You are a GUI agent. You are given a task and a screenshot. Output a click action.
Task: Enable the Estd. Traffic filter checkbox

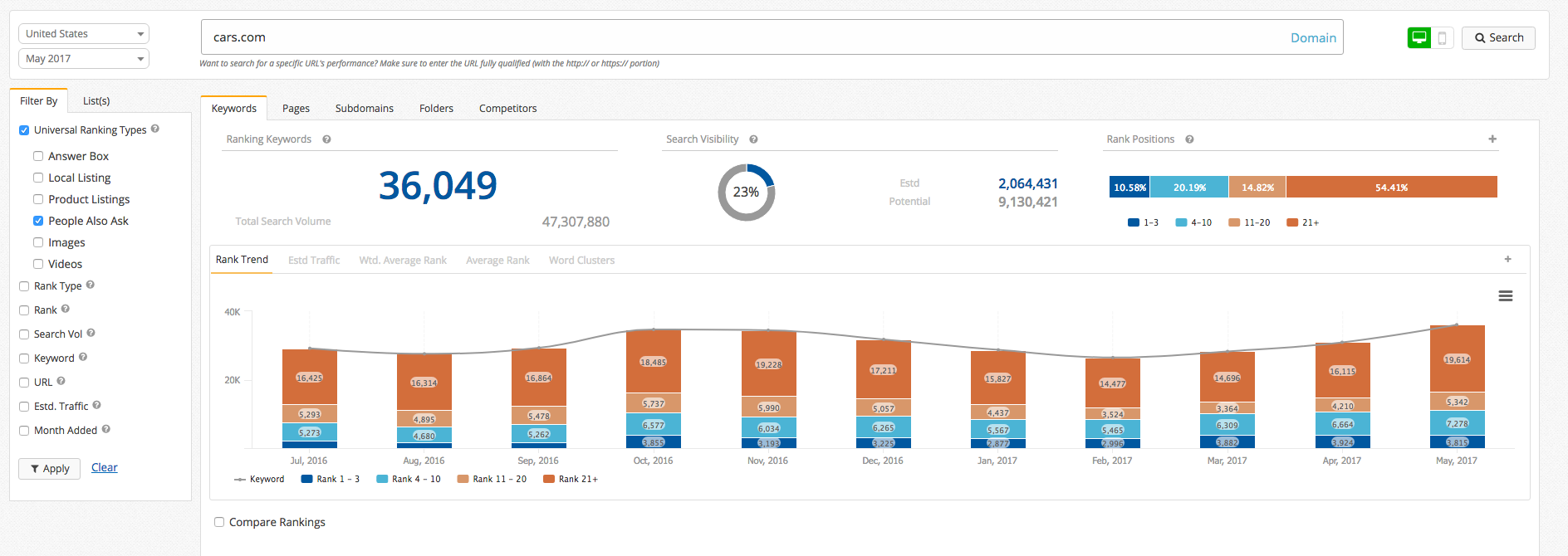click(x=24, y=407)
